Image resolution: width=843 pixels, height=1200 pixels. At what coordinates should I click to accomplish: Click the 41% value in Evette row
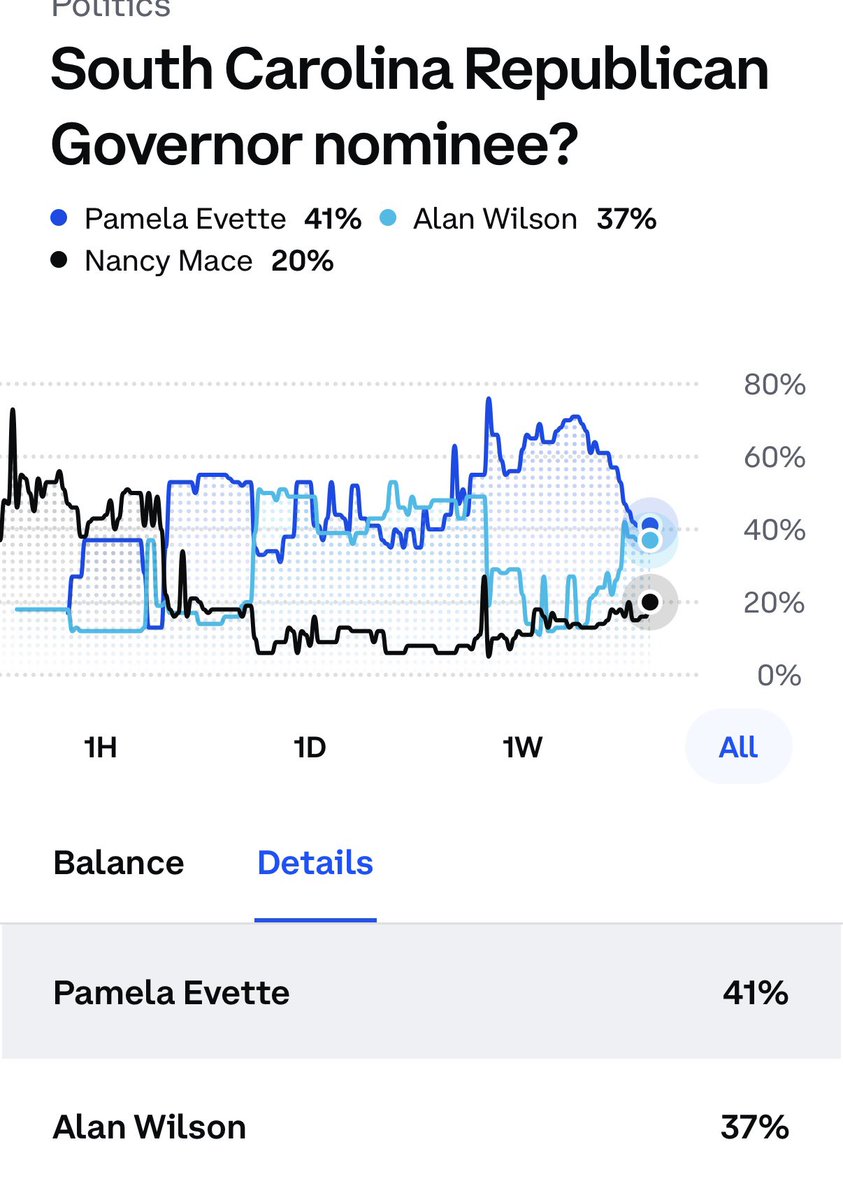tap(755, 992)
